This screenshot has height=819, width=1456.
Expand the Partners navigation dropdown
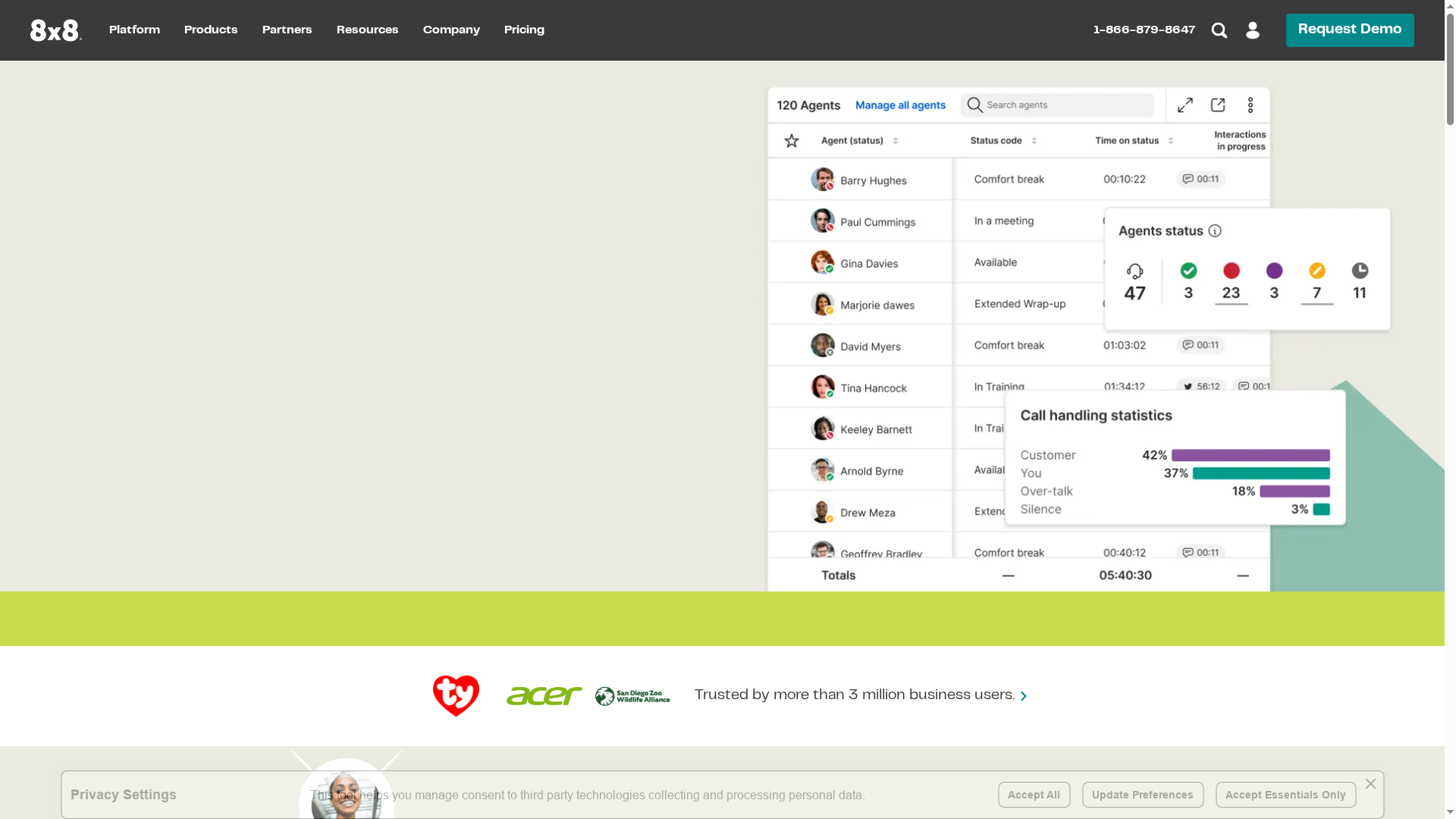287,30
